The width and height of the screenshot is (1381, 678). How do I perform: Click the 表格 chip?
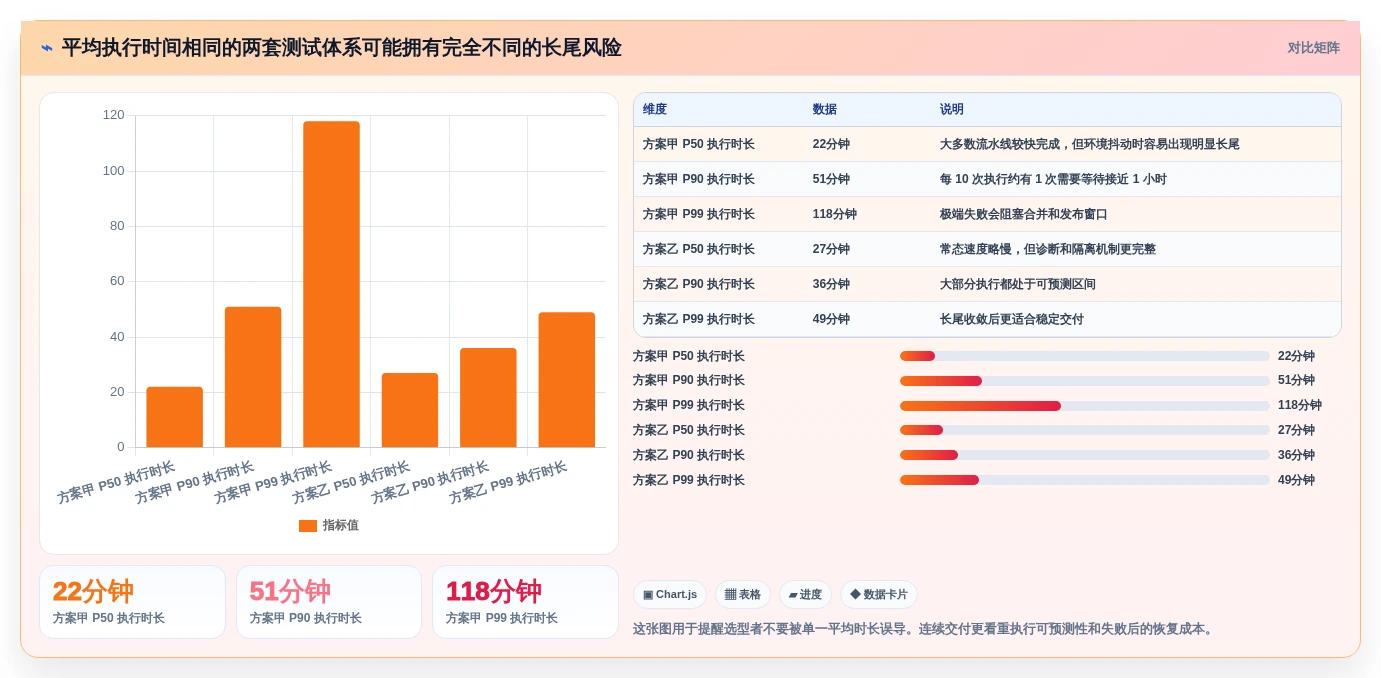click(743, 595)
